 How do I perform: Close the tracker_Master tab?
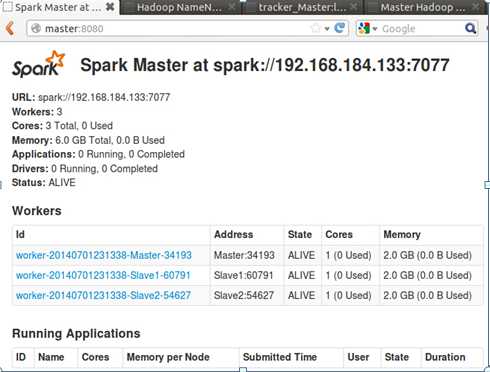[x=354, y=6]
